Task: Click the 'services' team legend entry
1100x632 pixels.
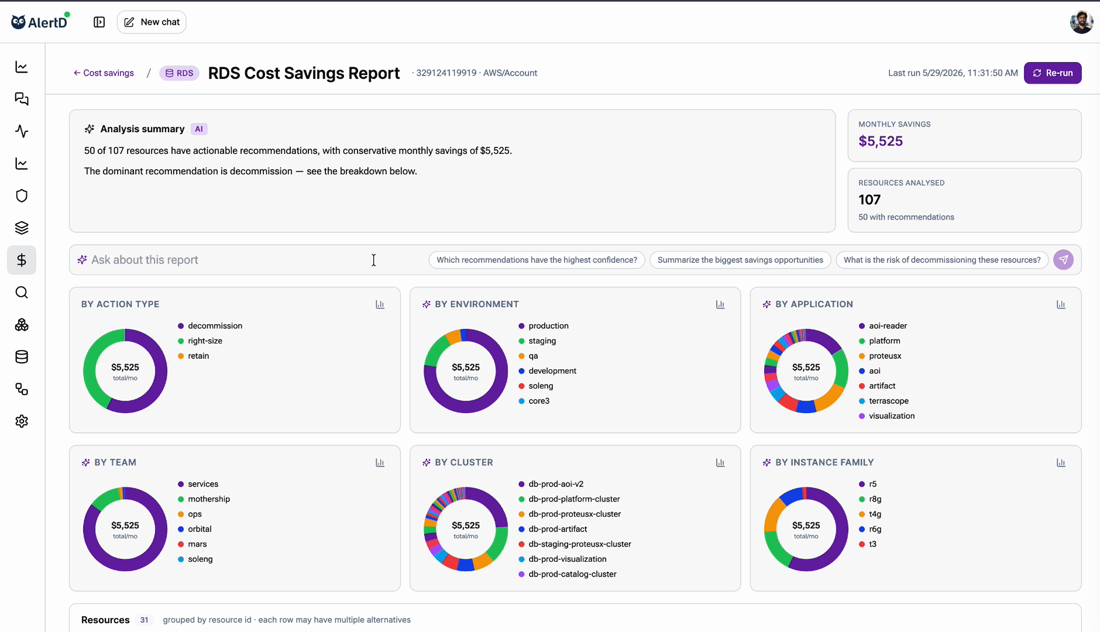Action: (x=198, y=484)
